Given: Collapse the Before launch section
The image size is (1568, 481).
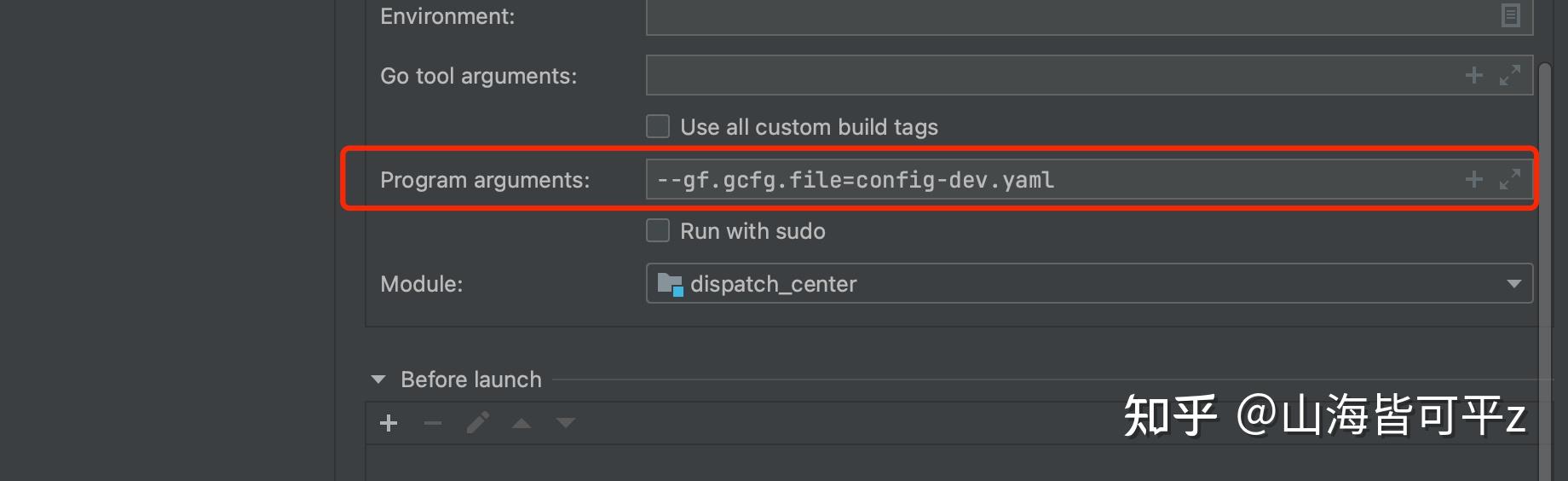Looking at the screenshot, I should pos(378,380).
